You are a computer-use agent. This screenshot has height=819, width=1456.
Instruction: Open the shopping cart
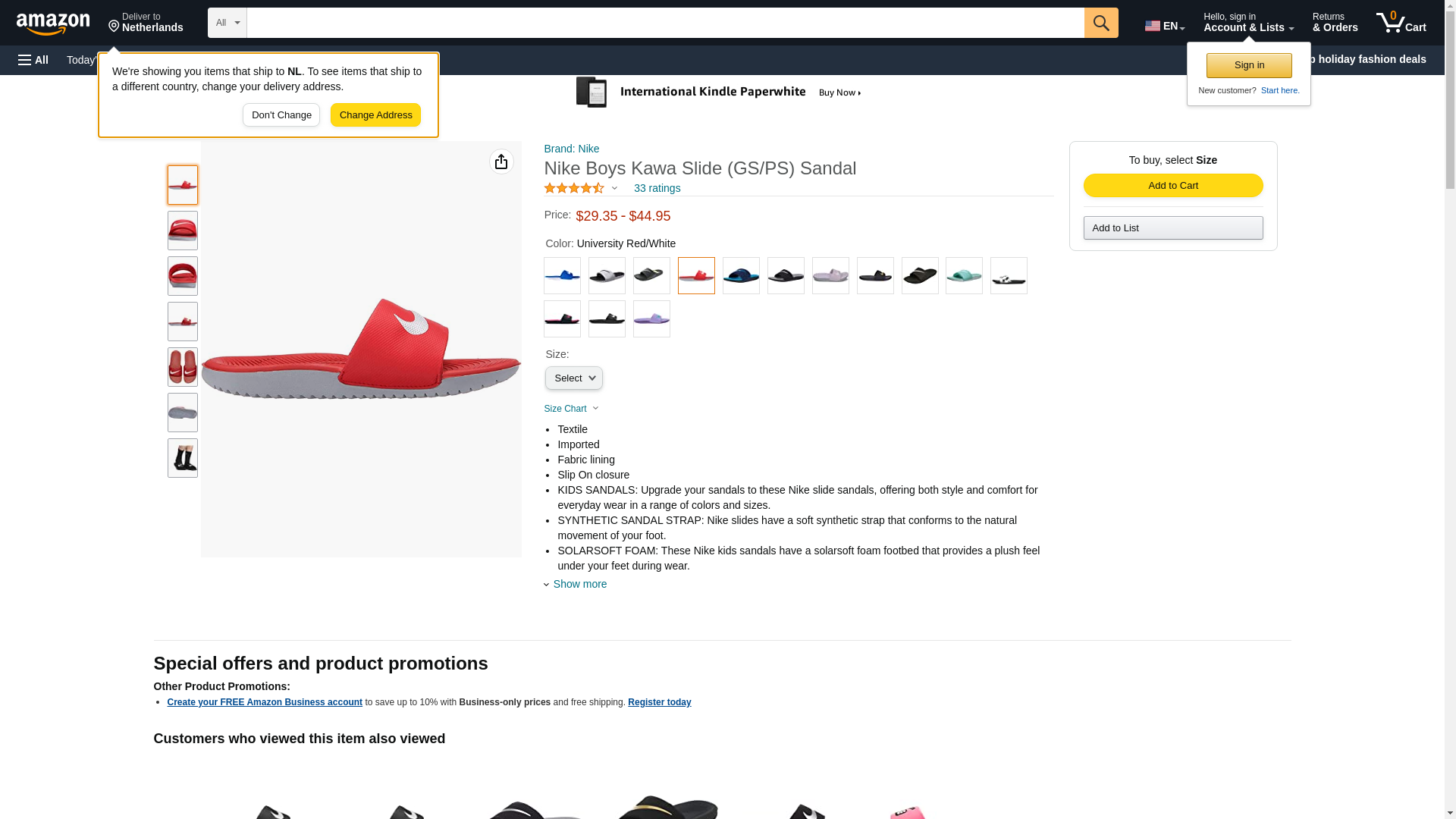pyautogui.click(x=1401, y=23)
